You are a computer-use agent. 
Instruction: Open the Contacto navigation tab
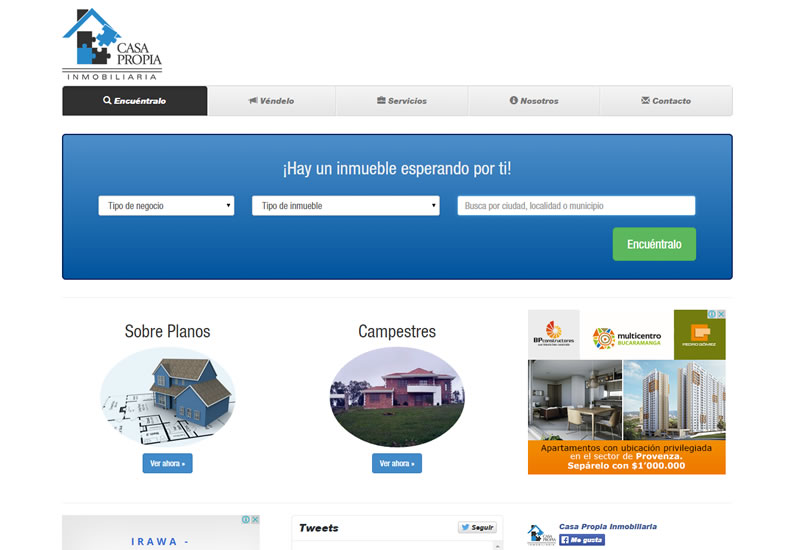pos(666,101)
